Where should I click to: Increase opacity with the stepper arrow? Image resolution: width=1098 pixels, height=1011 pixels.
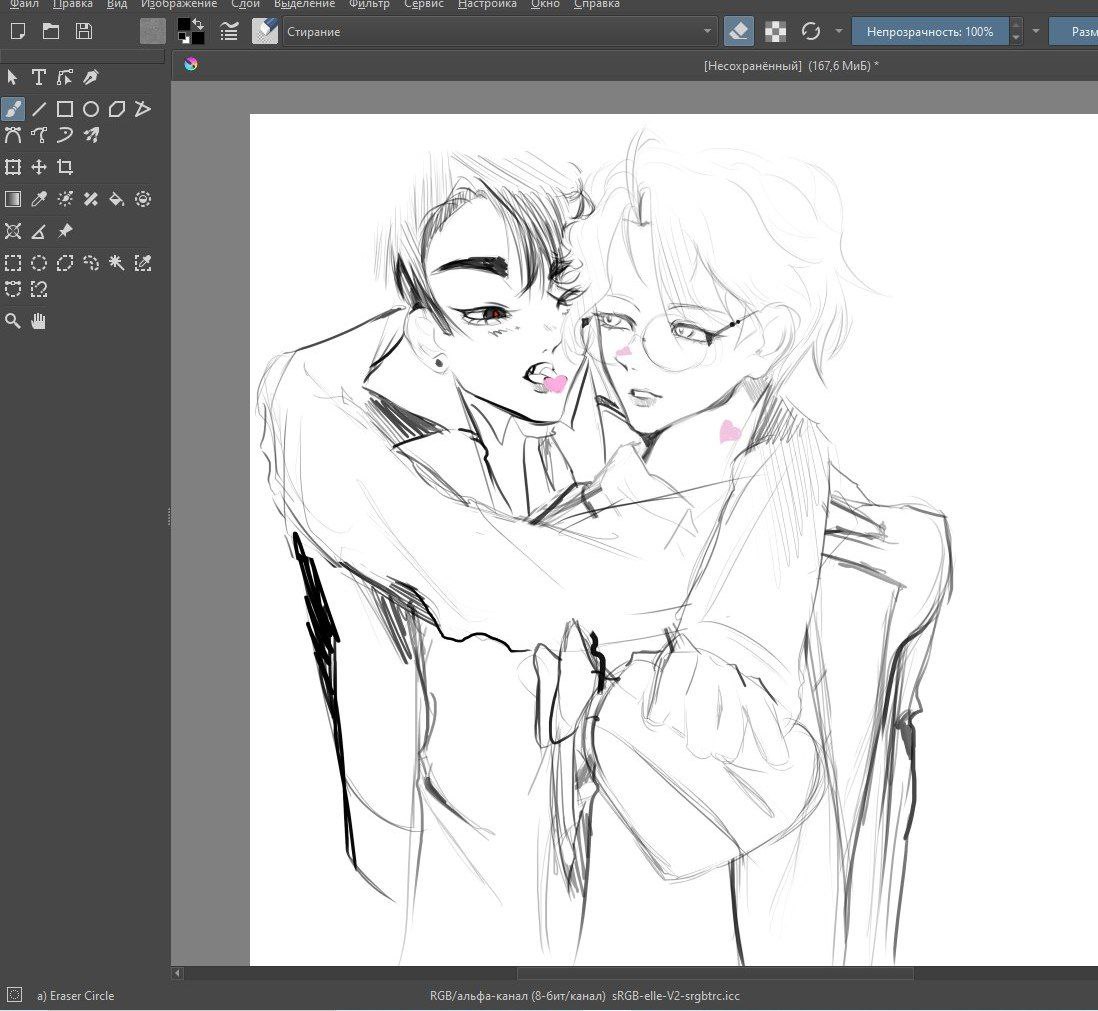[x=1016, y=25]
